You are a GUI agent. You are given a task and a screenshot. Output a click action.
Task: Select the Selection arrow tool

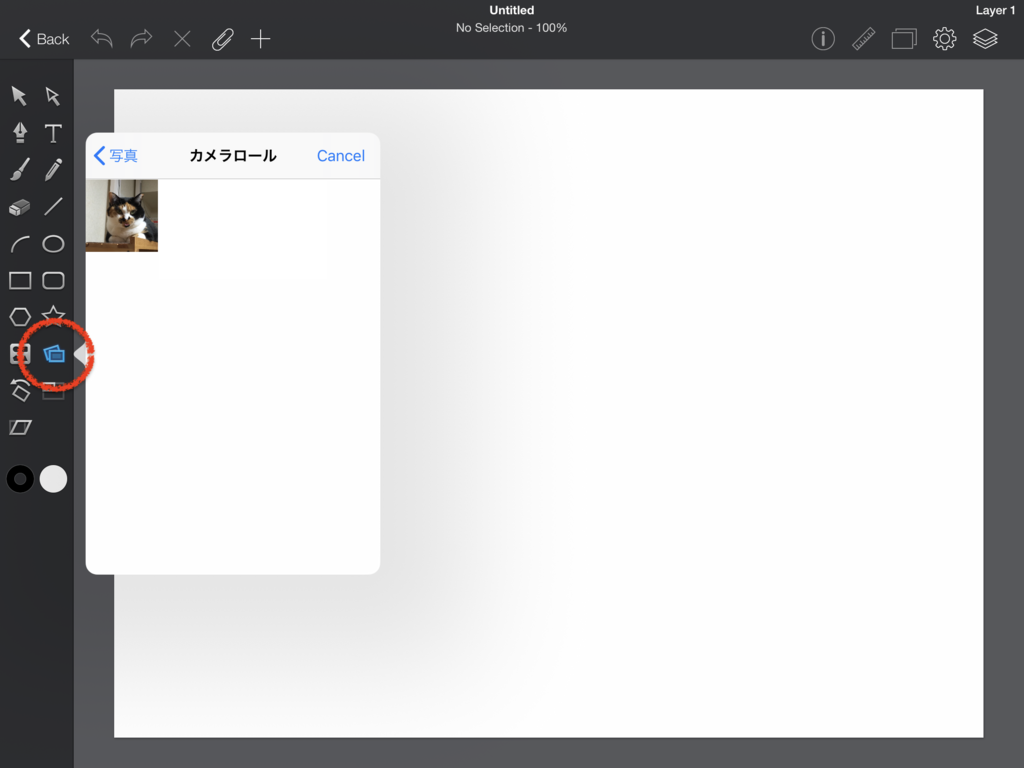19,96
